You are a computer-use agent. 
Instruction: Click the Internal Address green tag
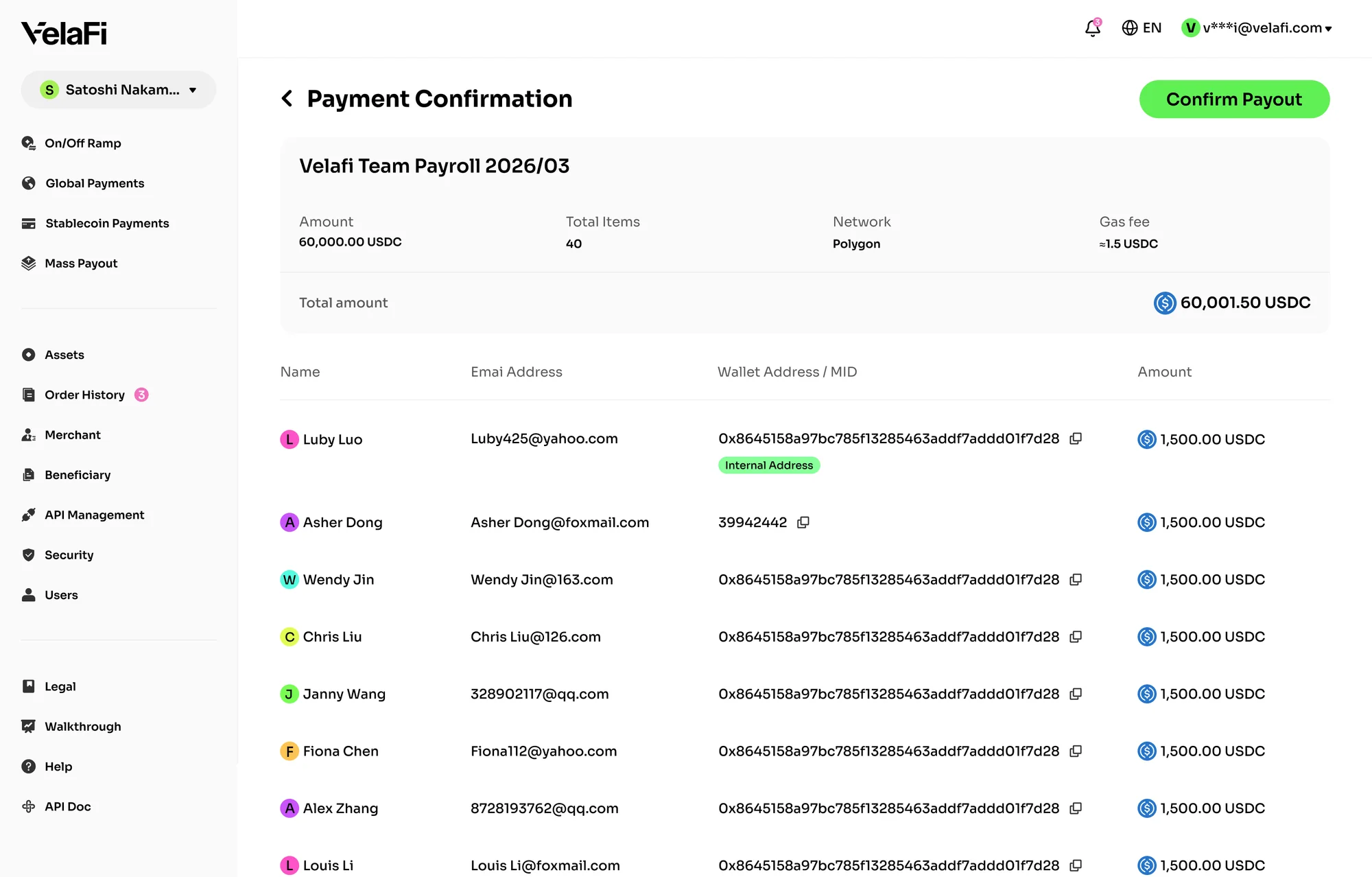[769, 465]
